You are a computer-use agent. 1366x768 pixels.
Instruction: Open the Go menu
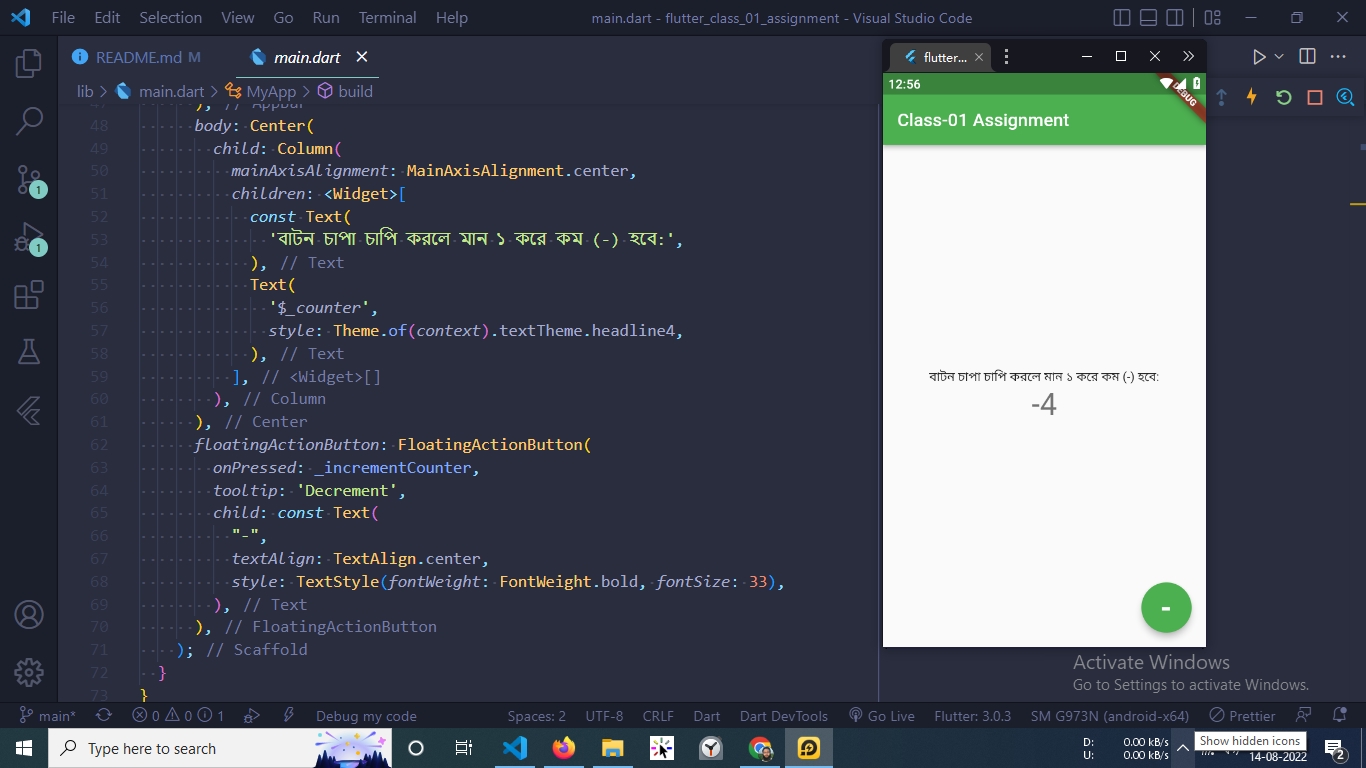coord(283,18)
